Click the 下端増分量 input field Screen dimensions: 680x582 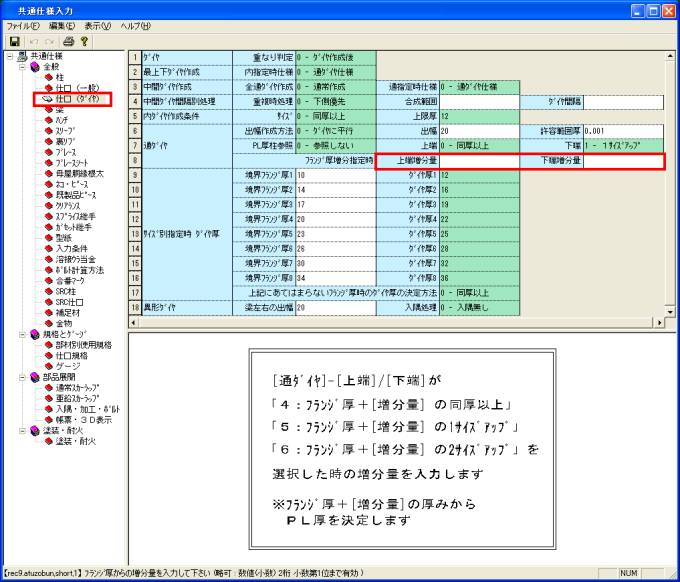pyautogui.click(x=623, y=160)
